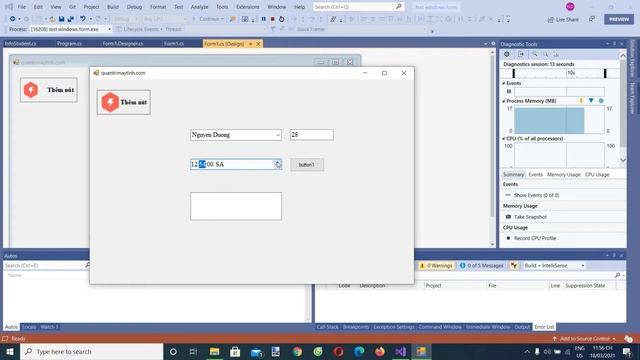Open the feedback icon beside Live Share
Screen dimensions: 640x360
point(592,19)
